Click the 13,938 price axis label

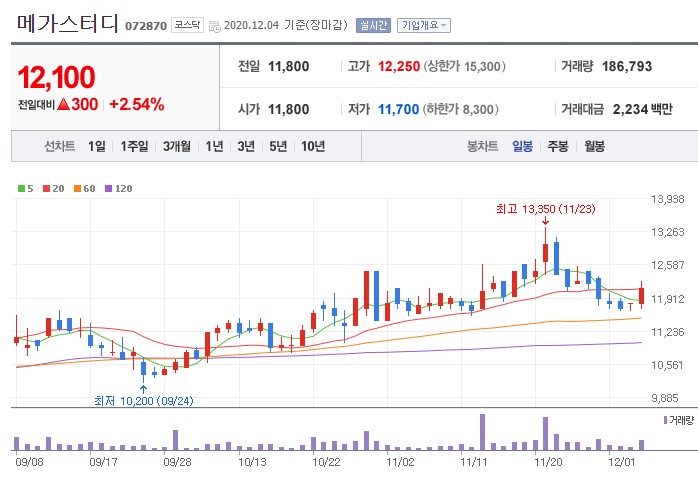(x=668, y=199)
